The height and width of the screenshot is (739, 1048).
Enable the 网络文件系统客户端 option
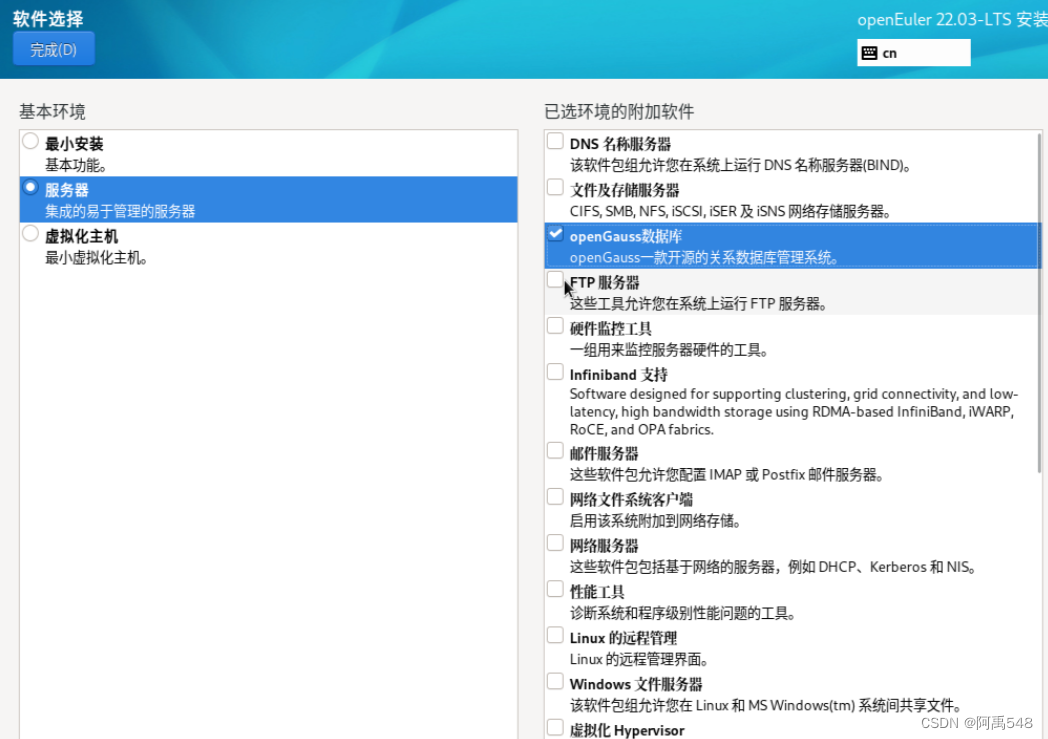[x=555, y=496]
